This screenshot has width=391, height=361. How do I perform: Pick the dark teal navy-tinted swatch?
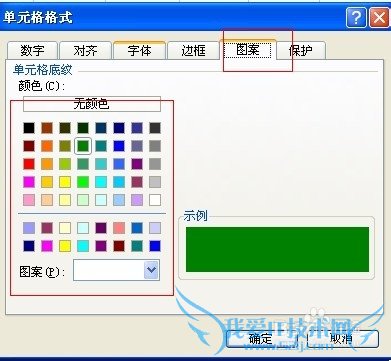tap(101, 128)
